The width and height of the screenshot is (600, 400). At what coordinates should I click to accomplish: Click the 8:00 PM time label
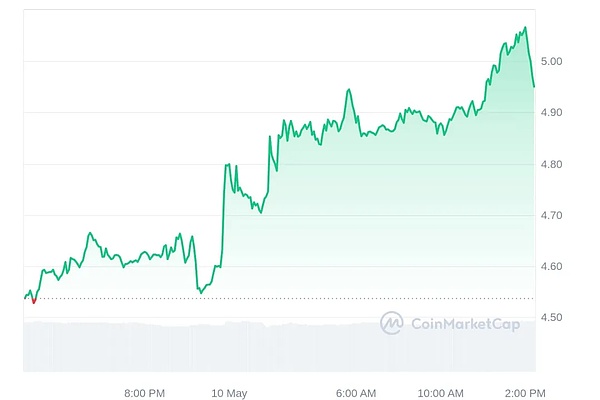click(x=144, y=392)
